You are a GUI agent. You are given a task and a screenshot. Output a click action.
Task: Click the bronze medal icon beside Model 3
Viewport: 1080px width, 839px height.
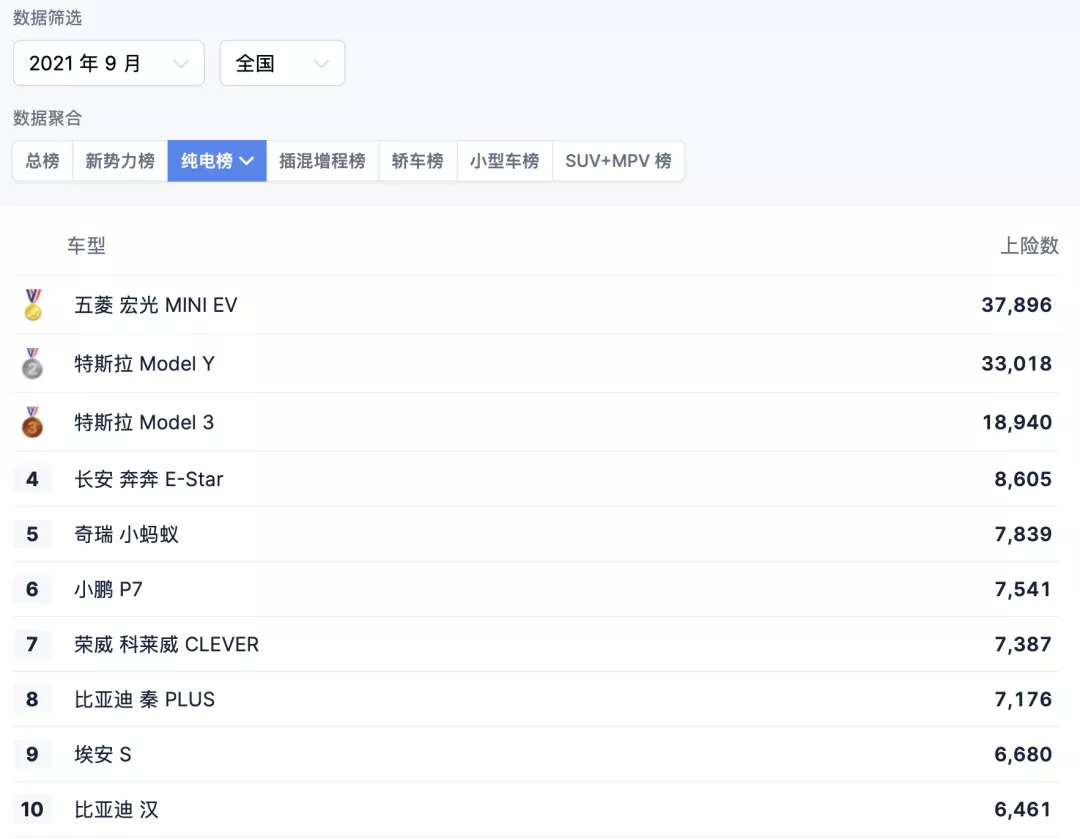32,422
